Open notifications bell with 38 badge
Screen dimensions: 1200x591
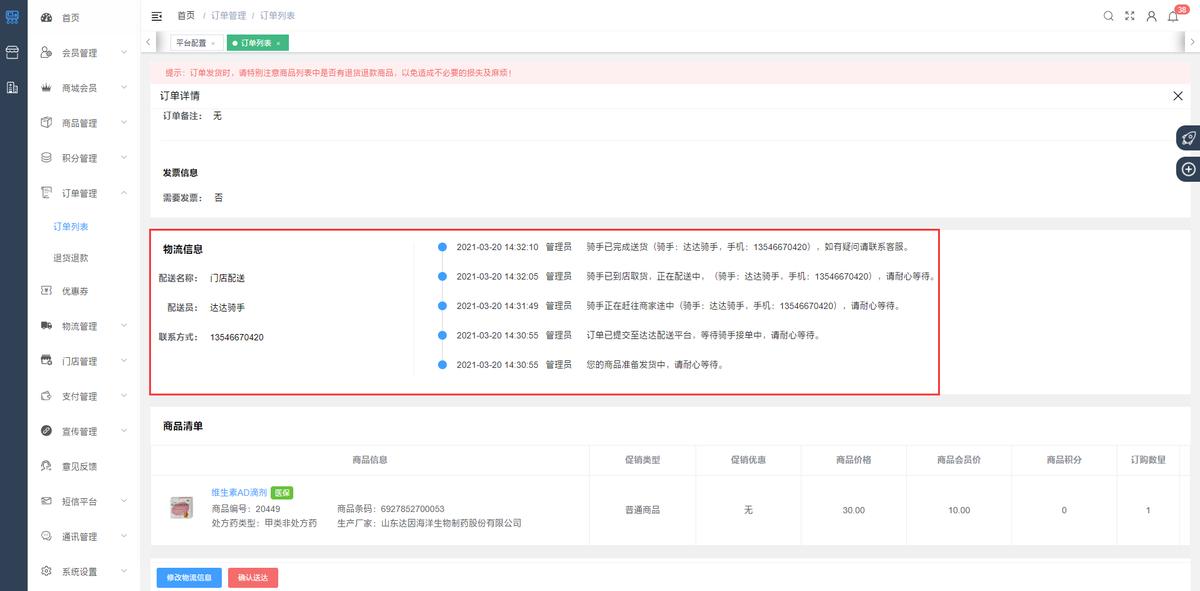pyautogui.click(x=1174, y=16)
